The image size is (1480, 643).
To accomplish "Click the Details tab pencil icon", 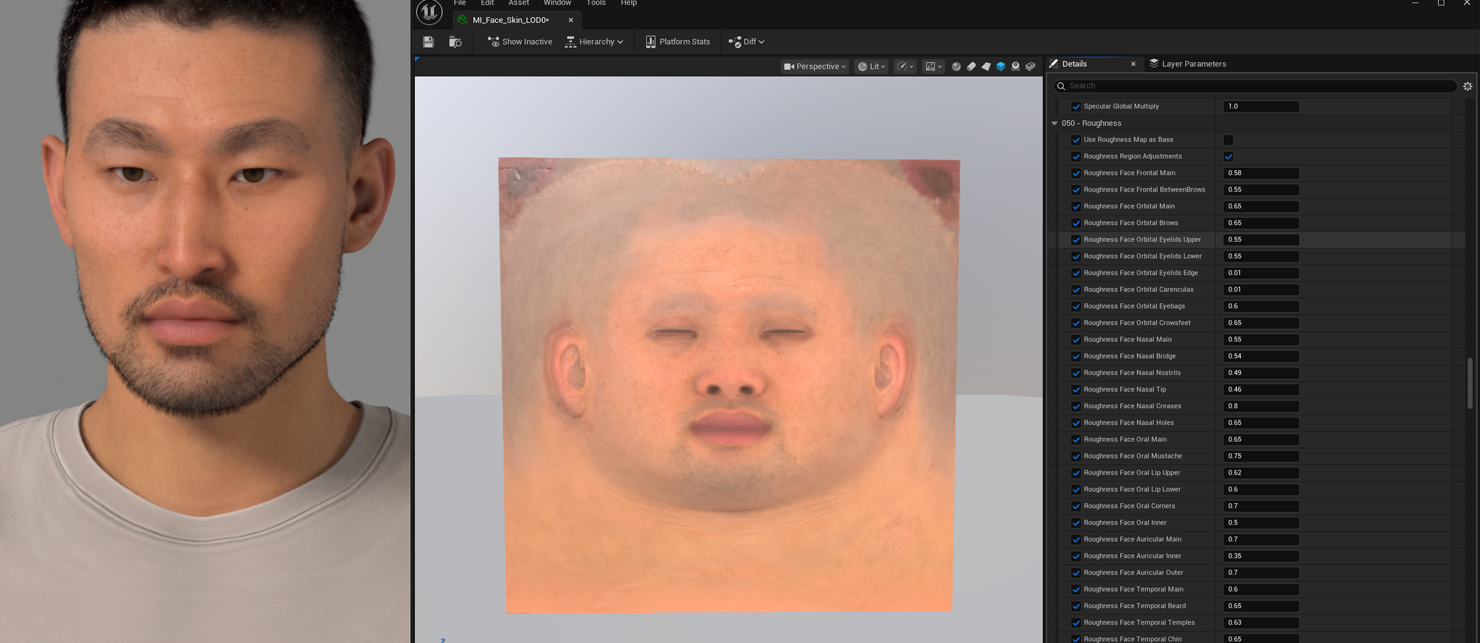I will click(1054, 64).
